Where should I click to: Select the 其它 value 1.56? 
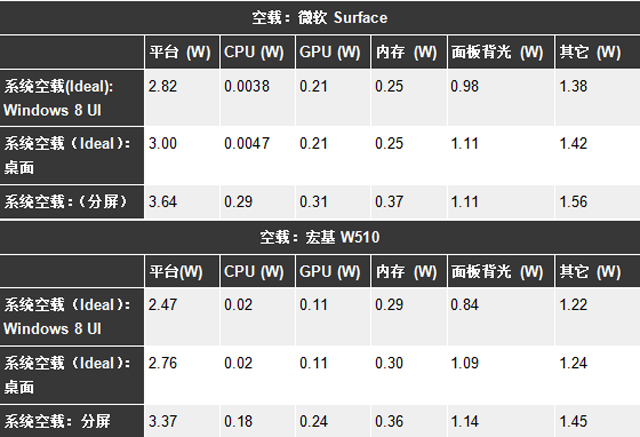[574, 202]
